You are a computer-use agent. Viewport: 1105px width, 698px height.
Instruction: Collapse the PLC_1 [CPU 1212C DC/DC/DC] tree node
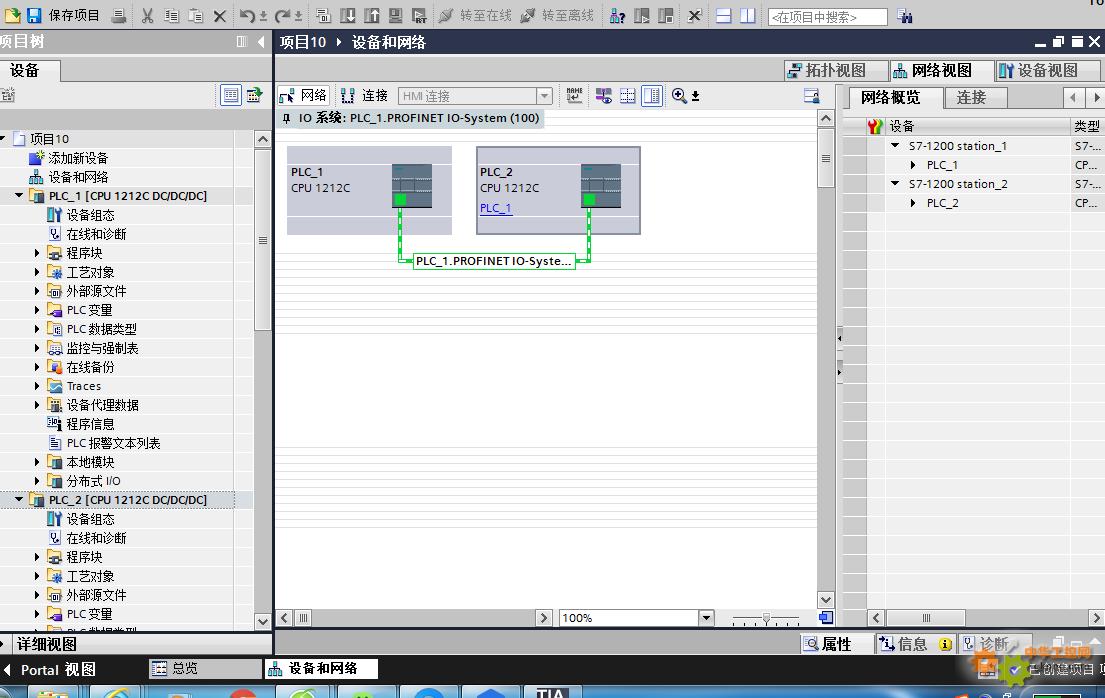19,195
